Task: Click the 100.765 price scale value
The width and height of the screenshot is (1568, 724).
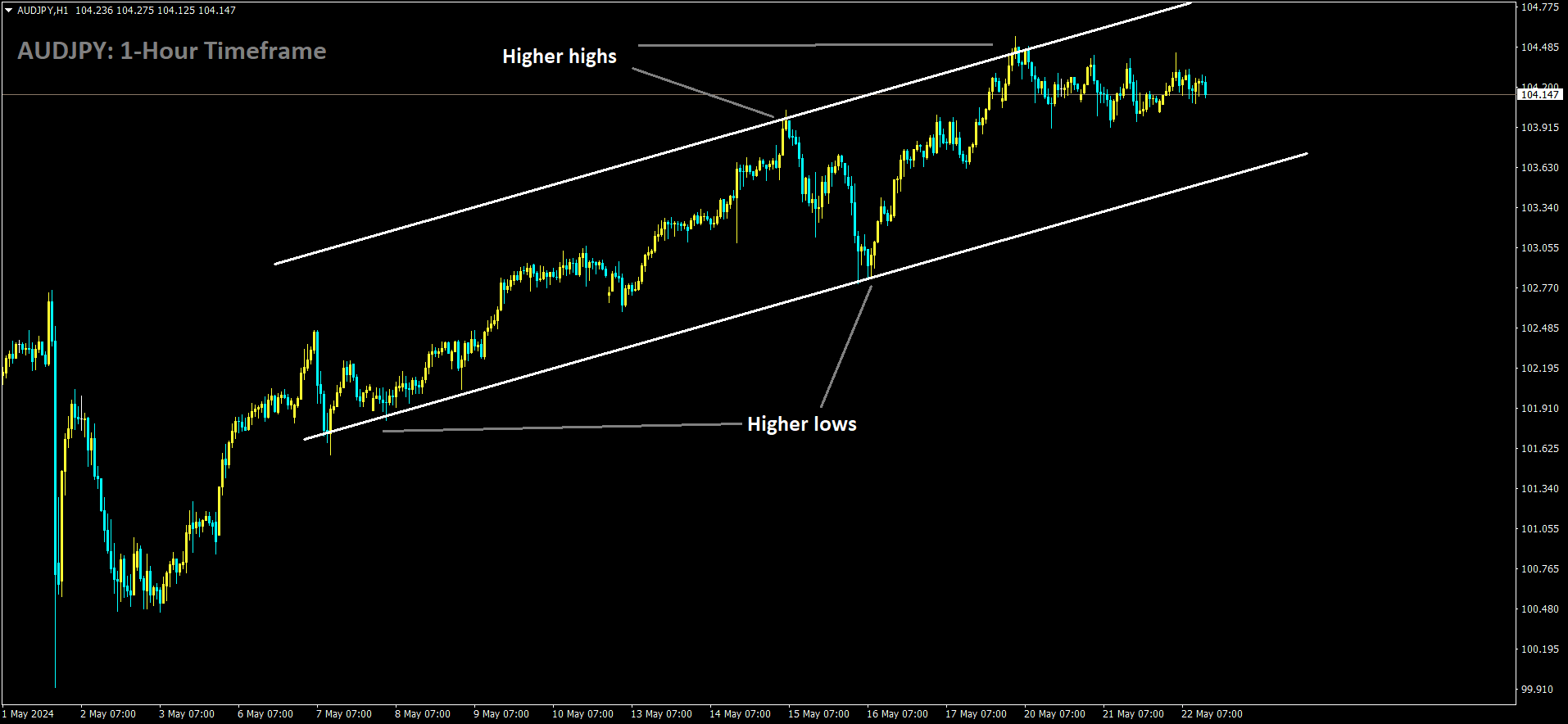Action: pyautogui.click(x=1540, y=569)
